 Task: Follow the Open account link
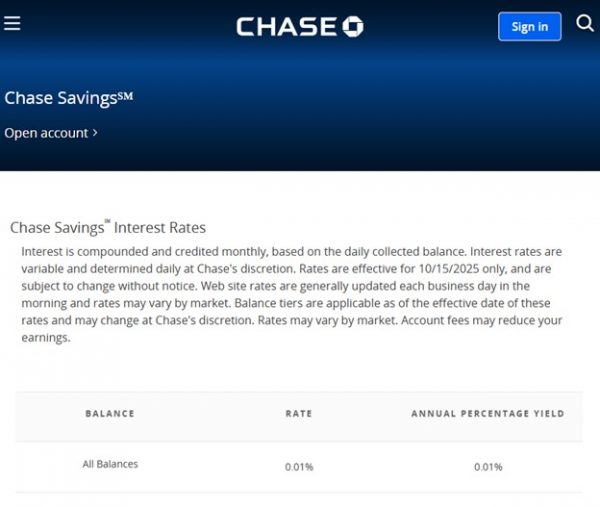tap(47, 133)
